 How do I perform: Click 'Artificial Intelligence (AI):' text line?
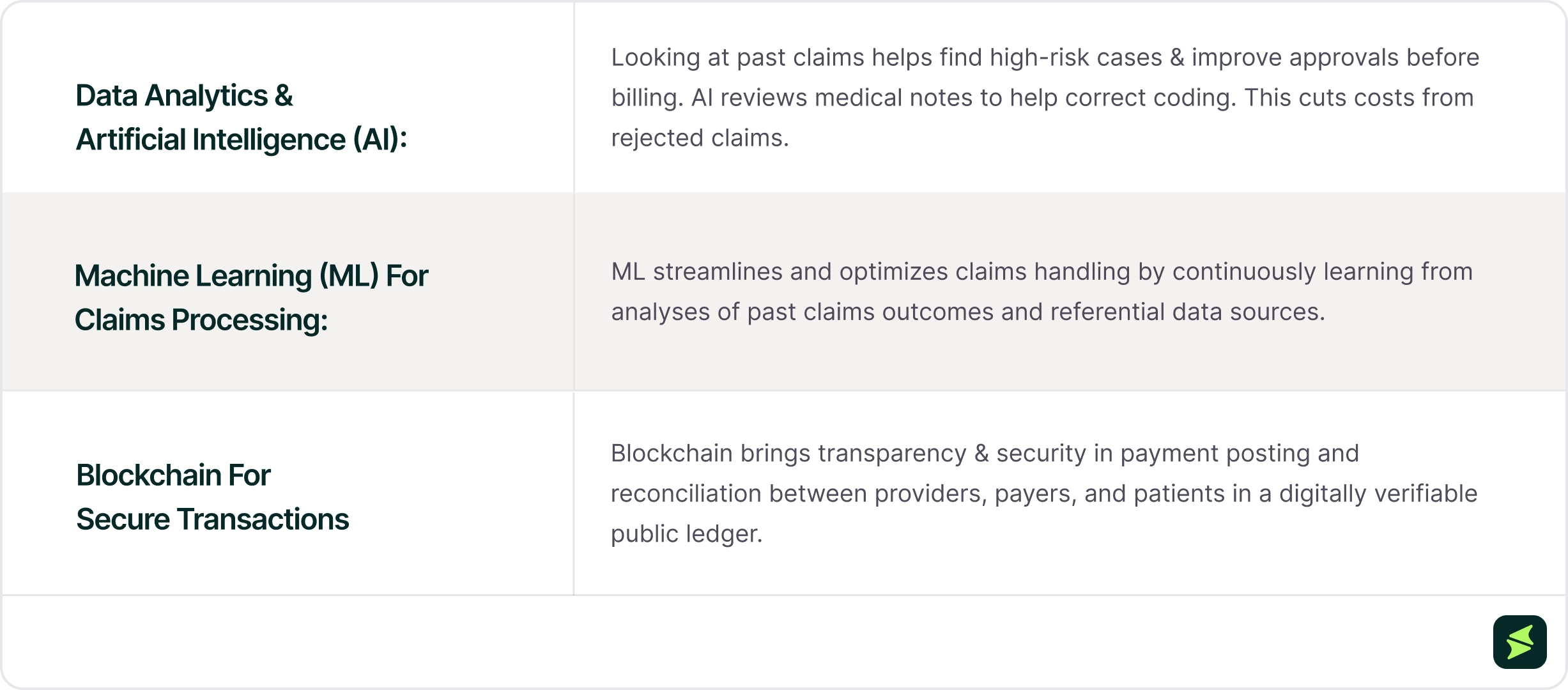(242, 139)
